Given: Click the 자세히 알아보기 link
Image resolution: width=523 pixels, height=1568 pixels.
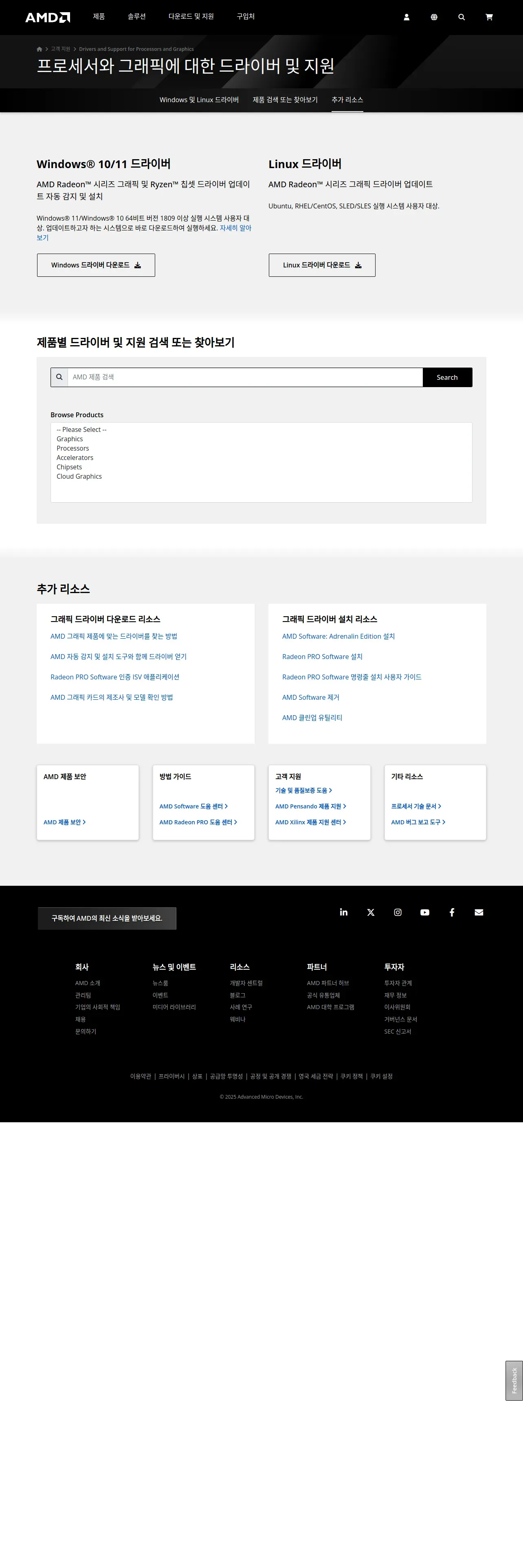Looking at the screenshot, I should click(235, 228).
